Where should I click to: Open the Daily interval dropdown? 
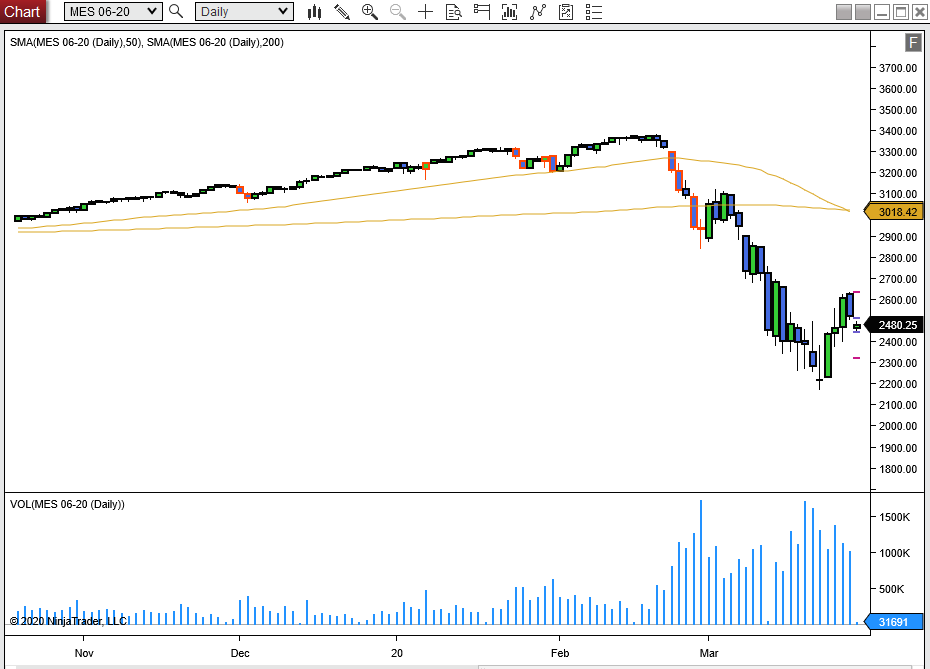pyautogui.click(x=244, y=11)
